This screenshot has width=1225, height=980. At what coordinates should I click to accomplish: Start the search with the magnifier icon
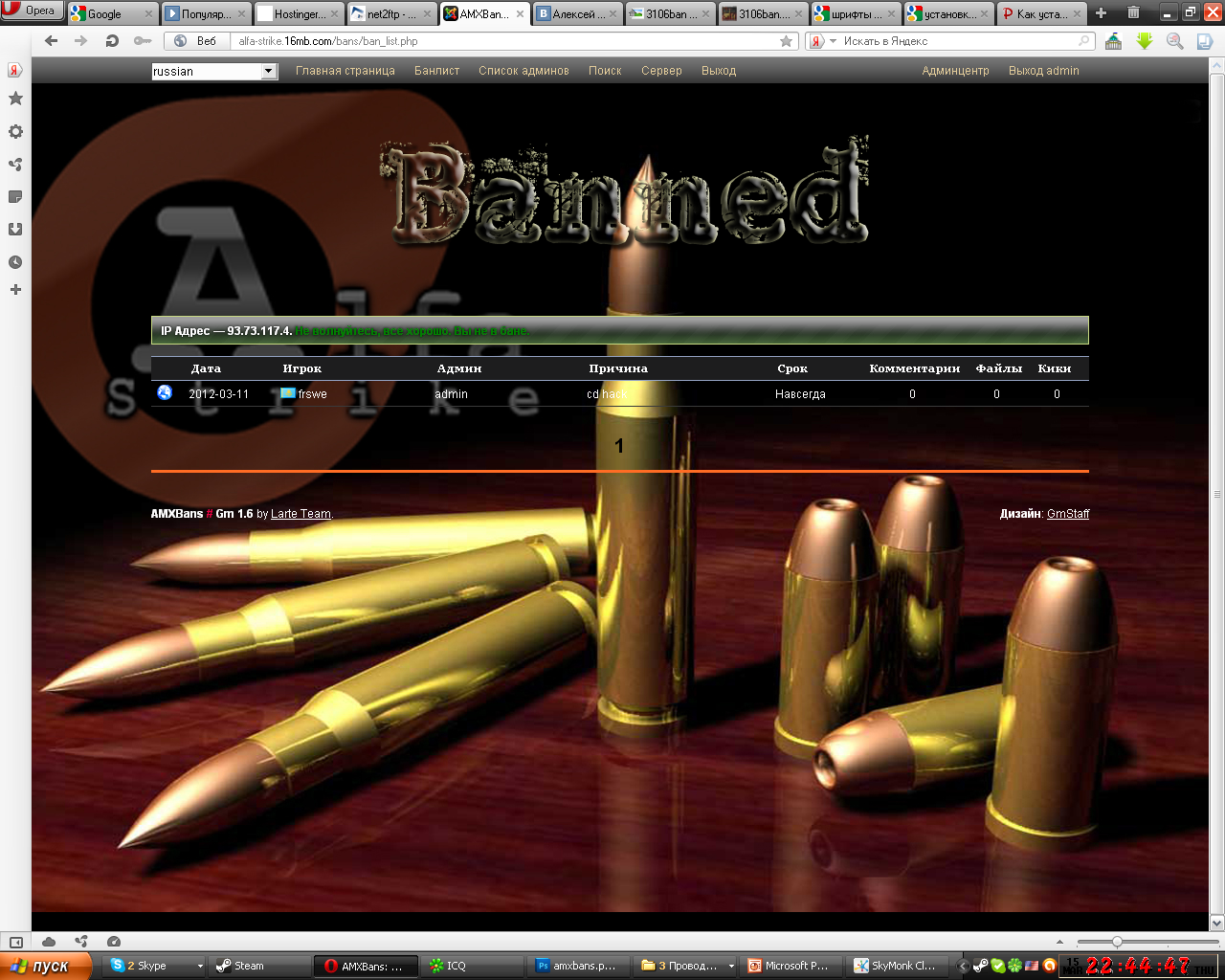[x=1084, y=41]
